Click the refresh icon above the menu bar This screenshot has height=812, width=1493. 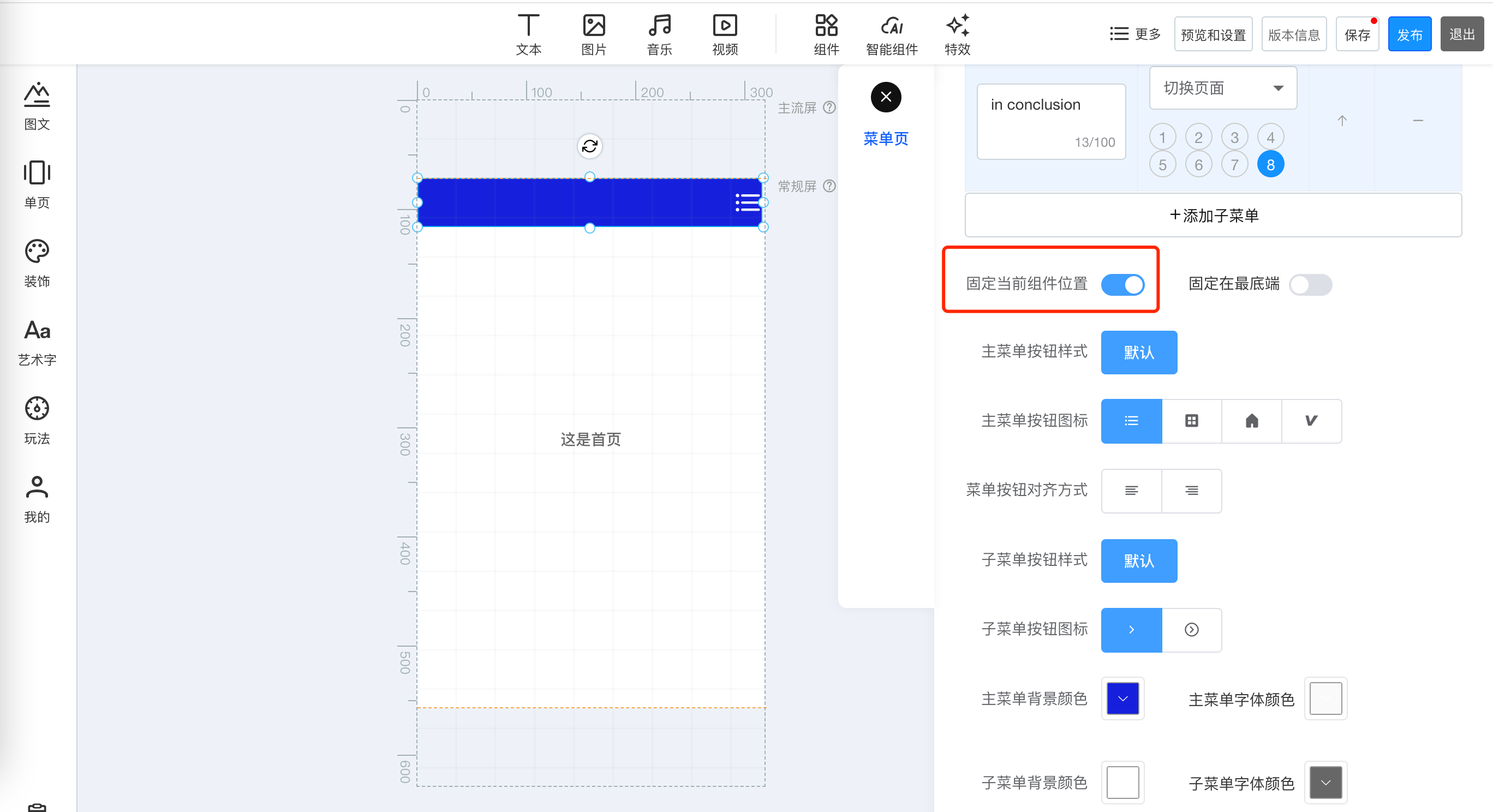click(x=589, y=146)
